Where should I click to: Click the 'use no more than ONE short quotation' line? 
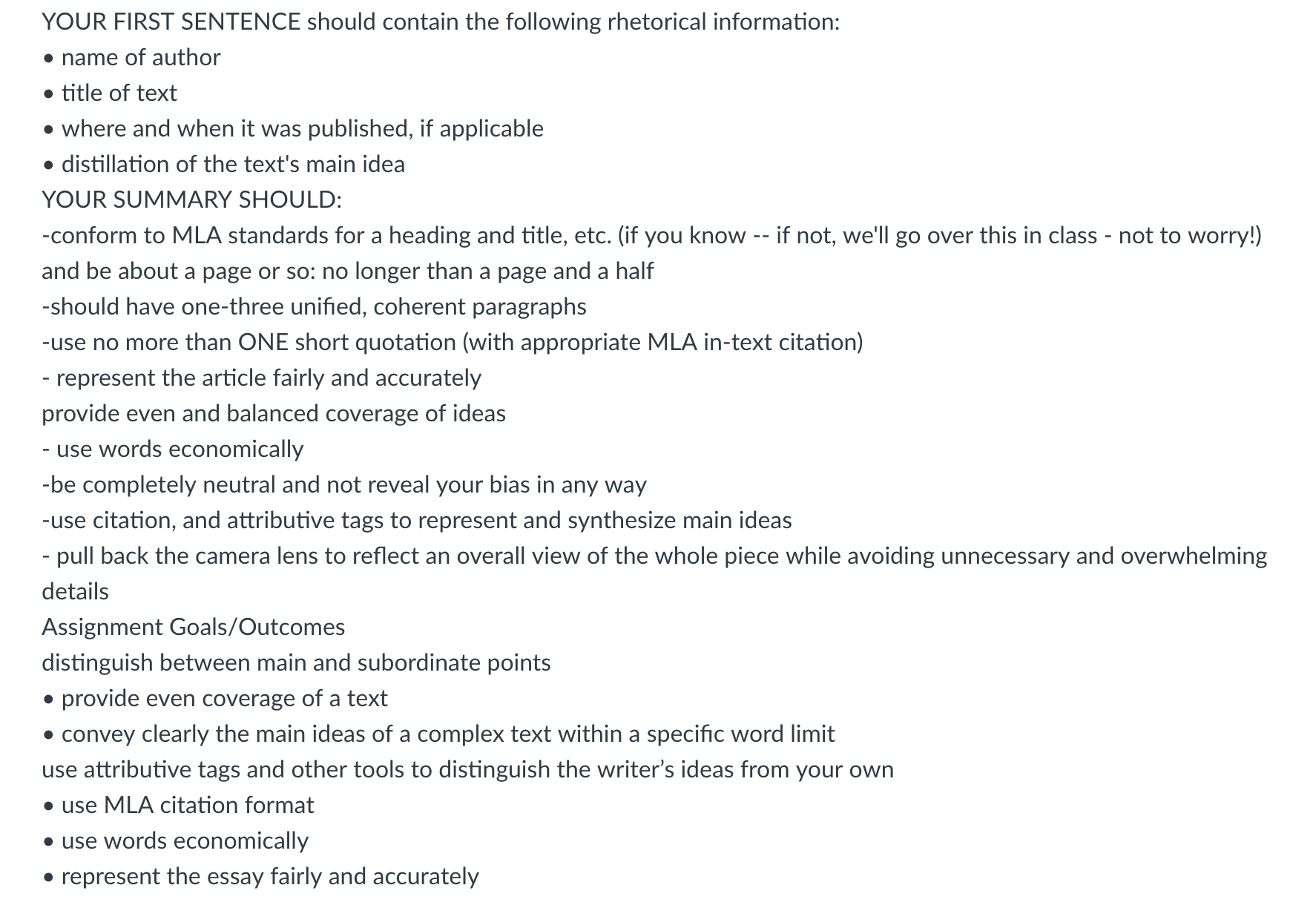(x=453, y=342)
